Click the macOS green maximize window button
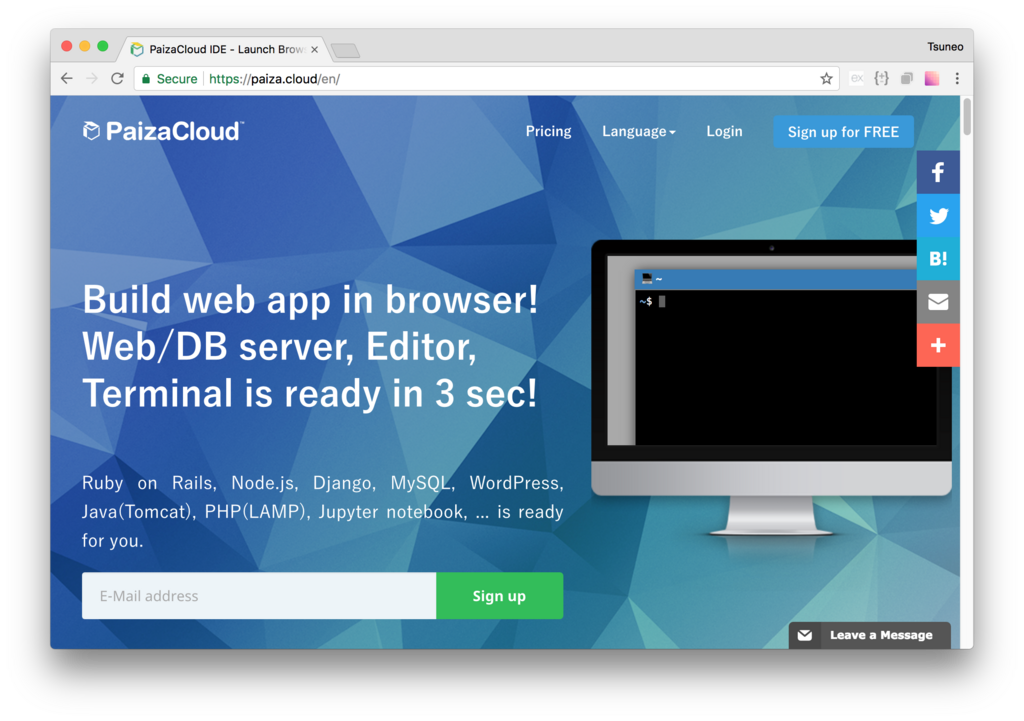This screenshot has height=721, width=1024. pos(103,46)
